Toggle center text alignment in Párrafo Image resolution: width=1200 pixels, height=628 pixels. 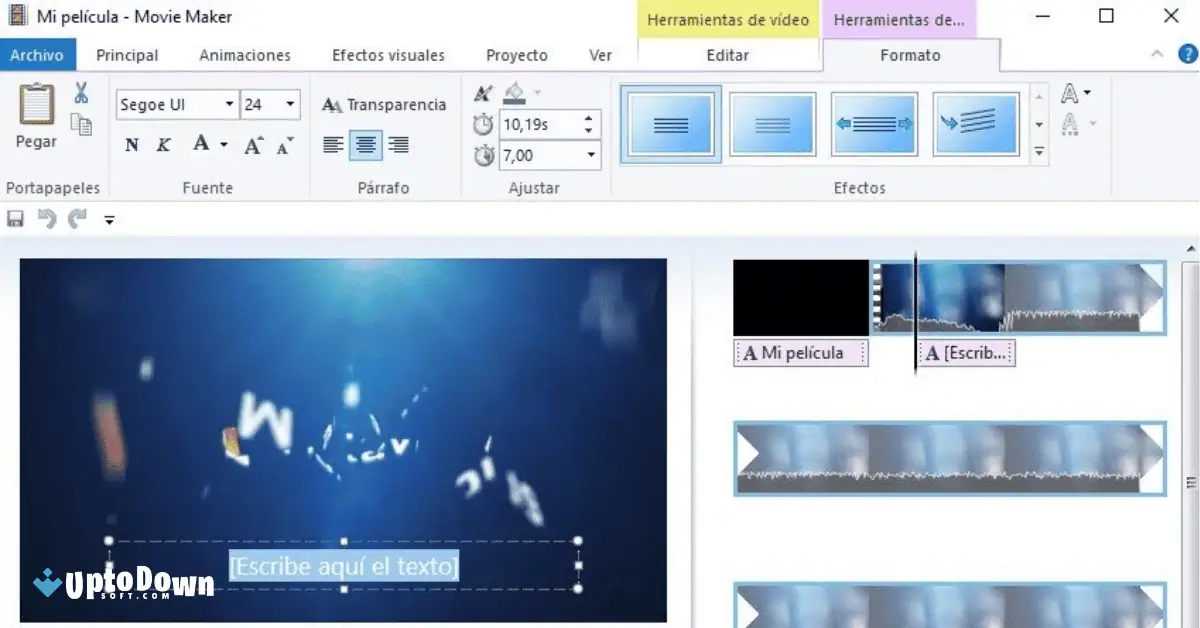pos(365,144)
